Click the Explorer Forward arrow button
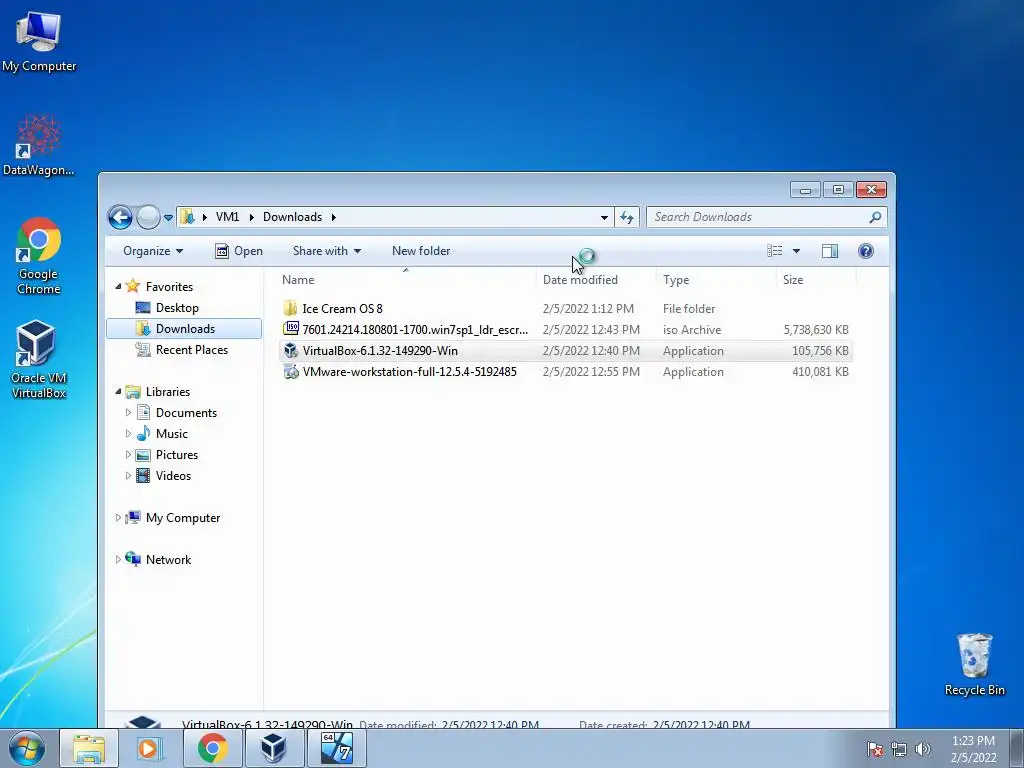The width and height of the screenshot is (1024, 768). [148, 217]
